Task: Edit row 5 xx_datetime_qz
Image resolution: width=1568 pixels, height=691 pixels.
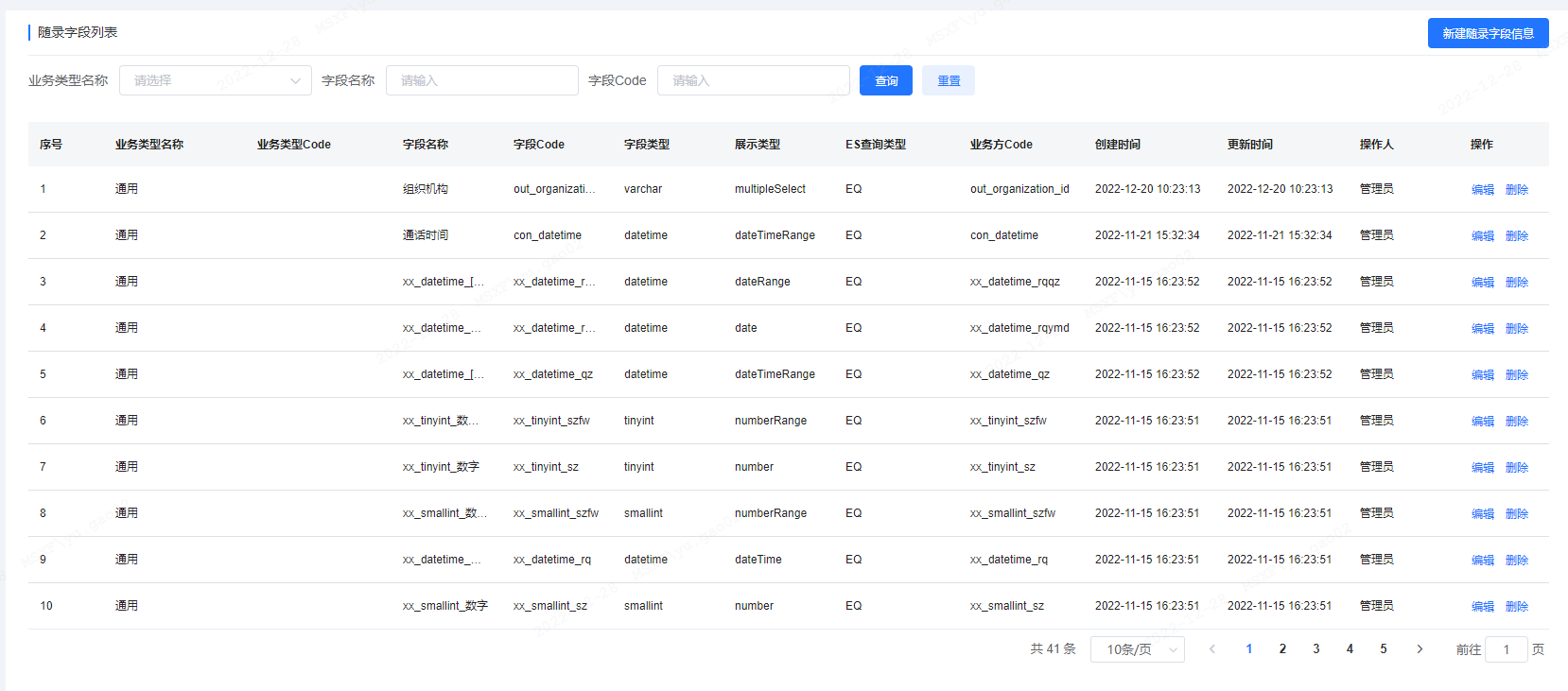Action: tap(1482, 374)
